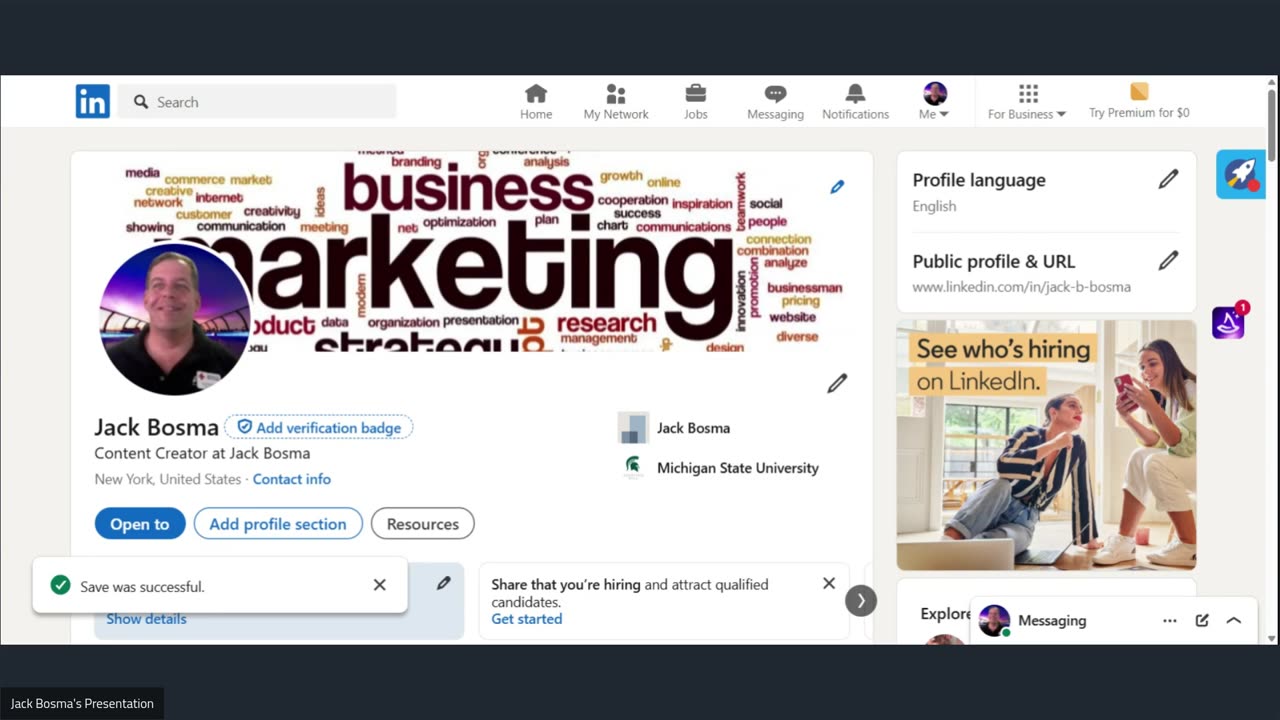Open My Network in the top nav
The height and width of the screenshot is (720, 1280).
point(616,102)
